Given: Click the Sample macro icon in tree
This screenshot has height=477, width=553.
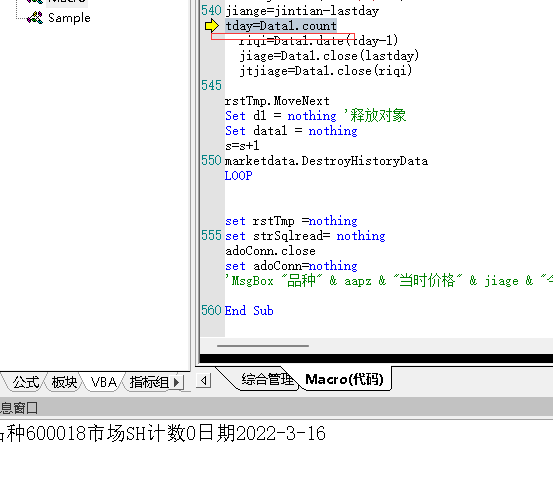Looking at the screenshot, I should point(35,18).
